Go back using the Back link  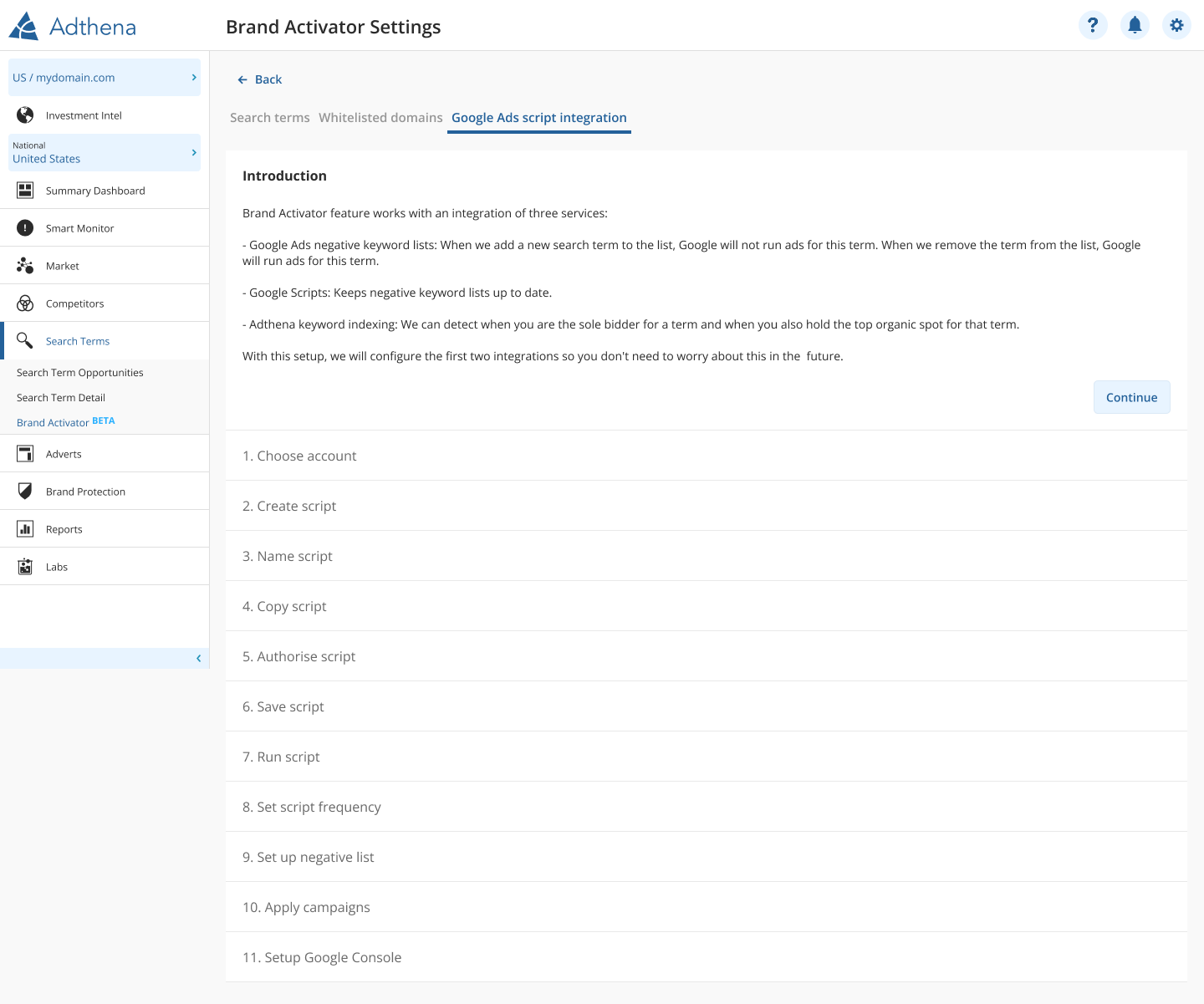pyautogui.click(x=260, y=79)
